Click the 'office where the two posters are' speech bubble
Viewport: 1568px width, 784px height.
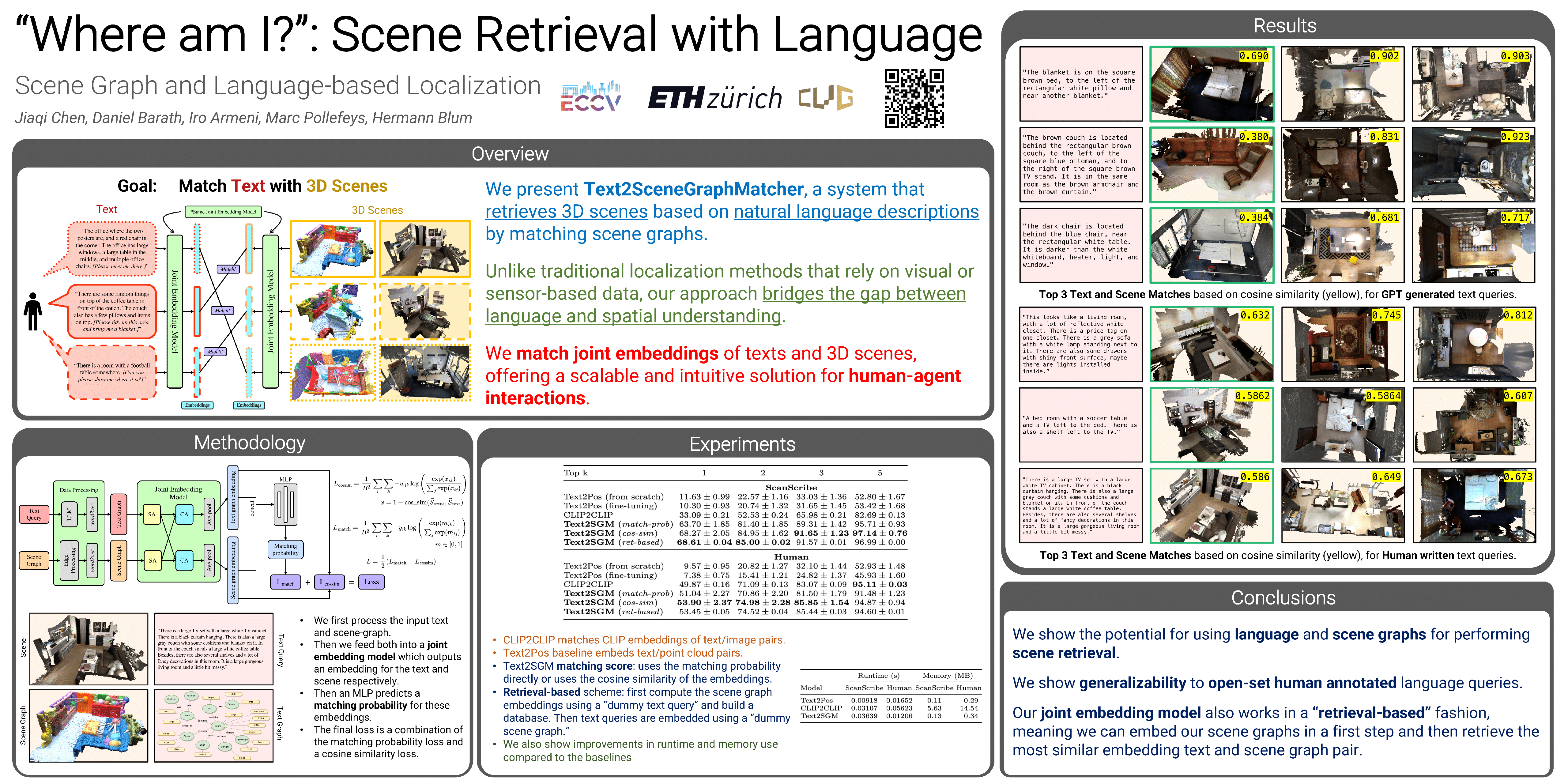112,248
